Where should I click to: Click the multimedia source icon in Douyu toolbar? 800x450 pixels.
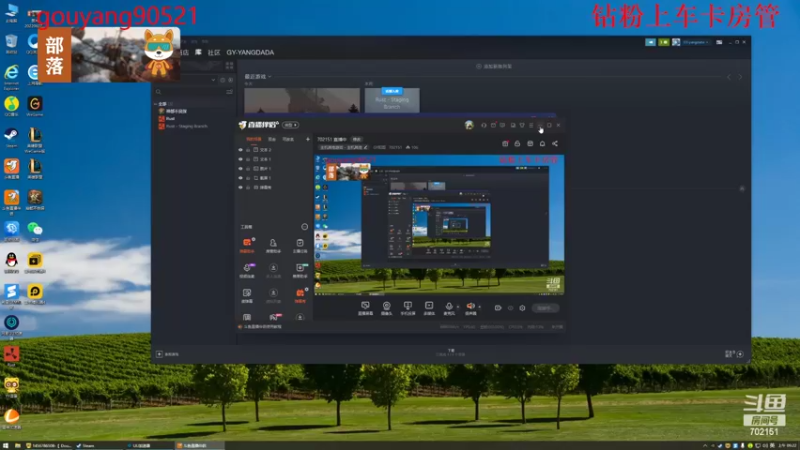(429, 306)
